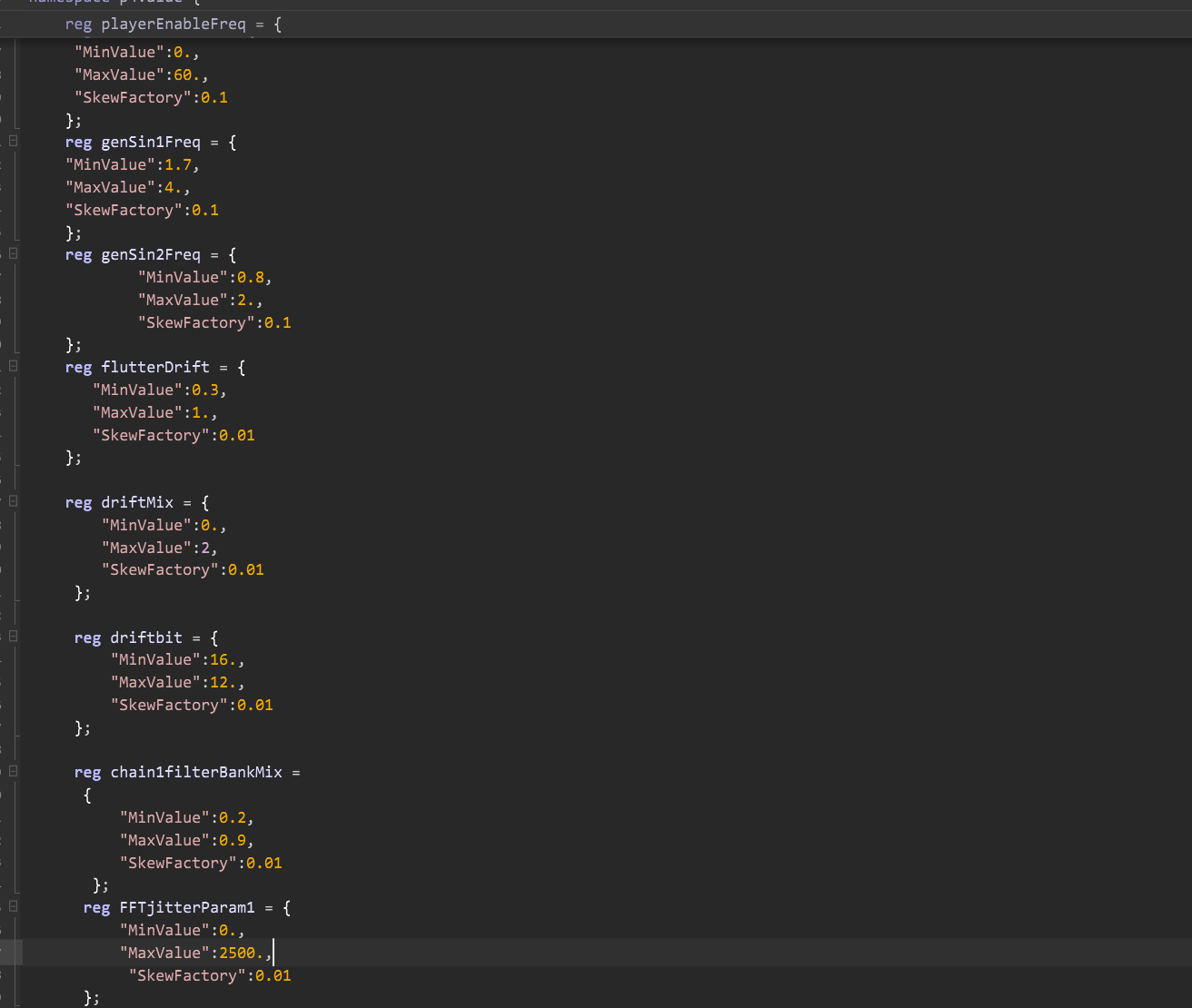Fold the flutterDrift block in the gutter
This screenshot has height=1008, width=1192.
tap(13, 366)
